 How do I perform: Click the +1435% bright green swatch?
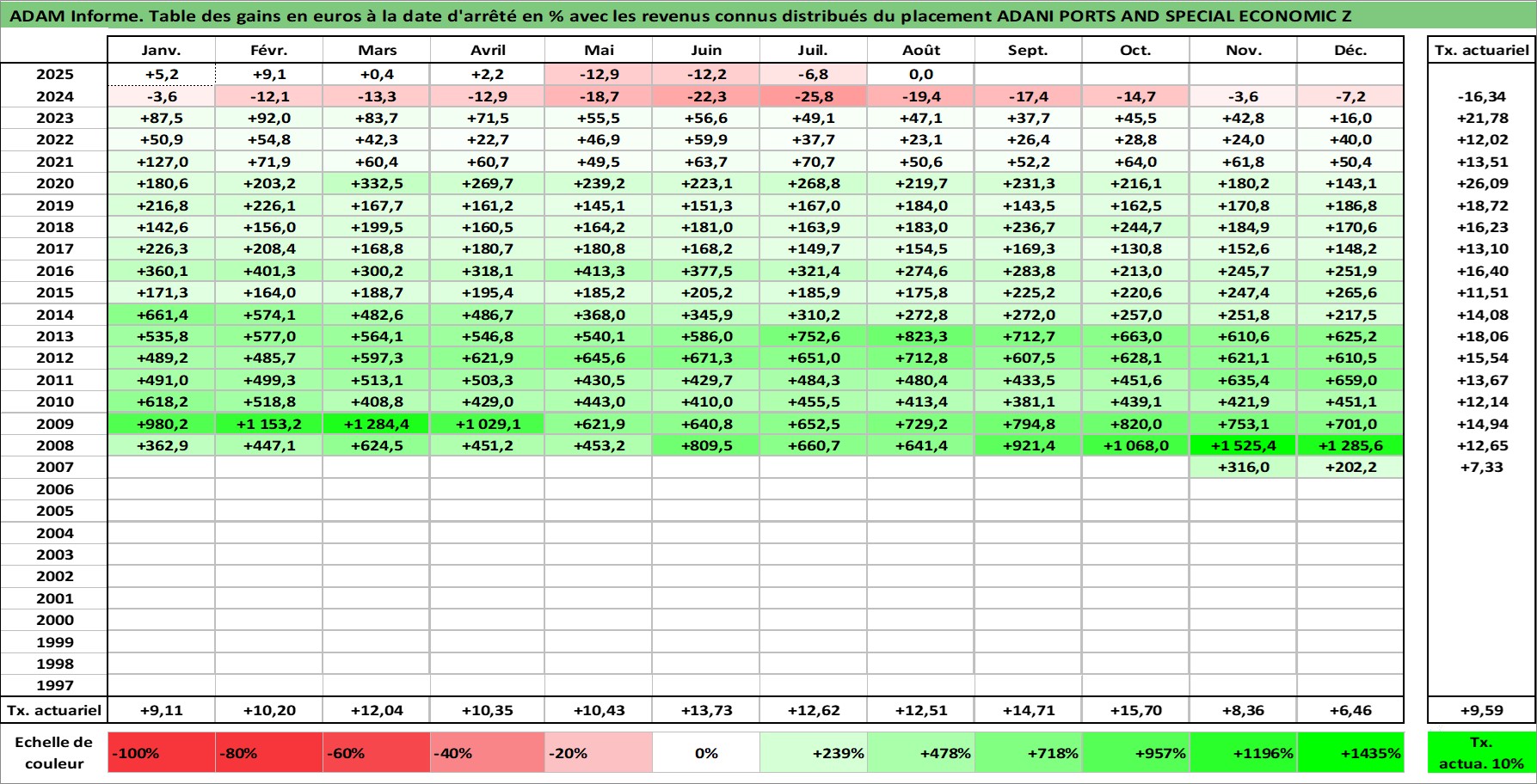pyautogui.click(x=1350, y=752)
